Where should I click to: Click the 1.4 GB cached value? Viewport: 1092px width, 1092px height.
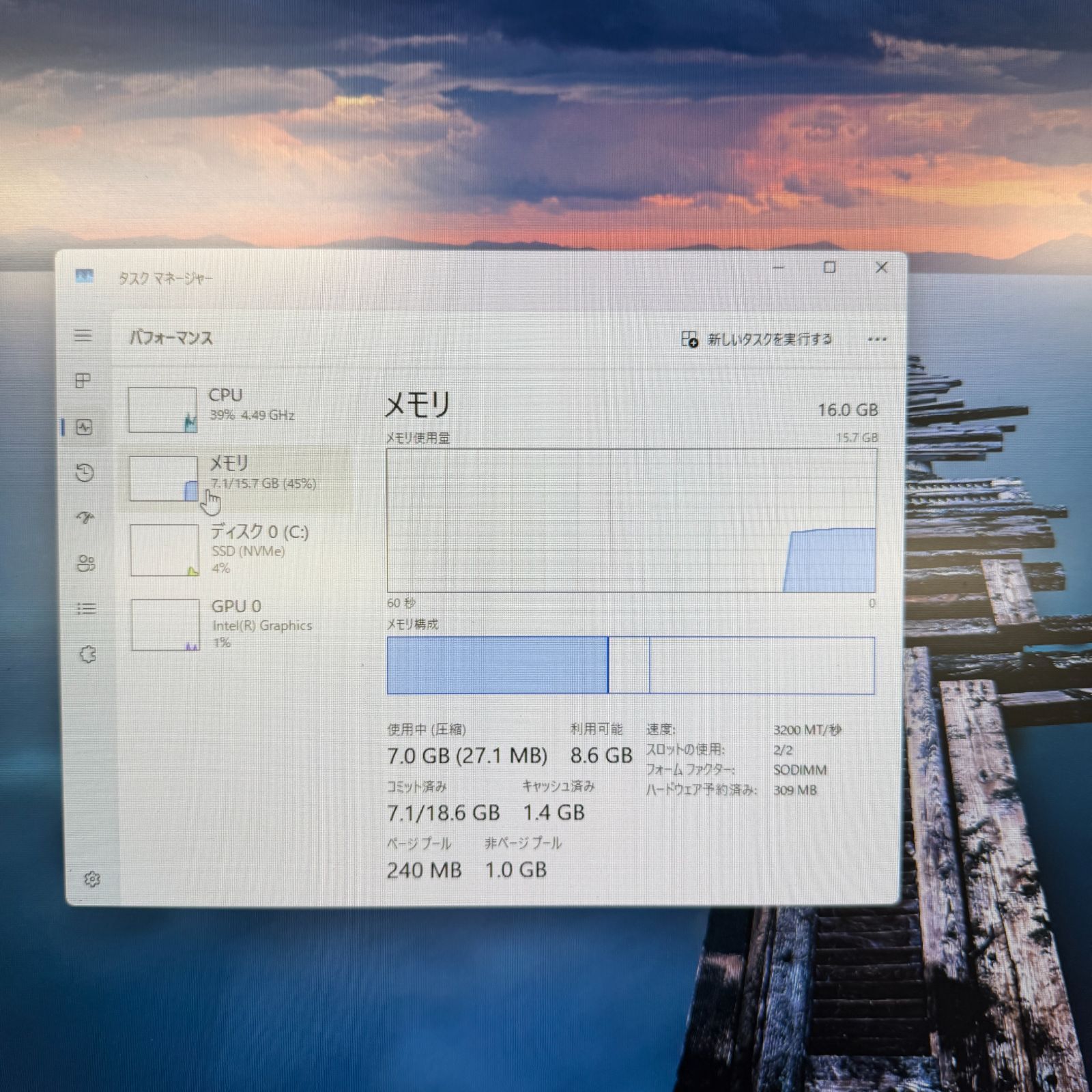554,812
